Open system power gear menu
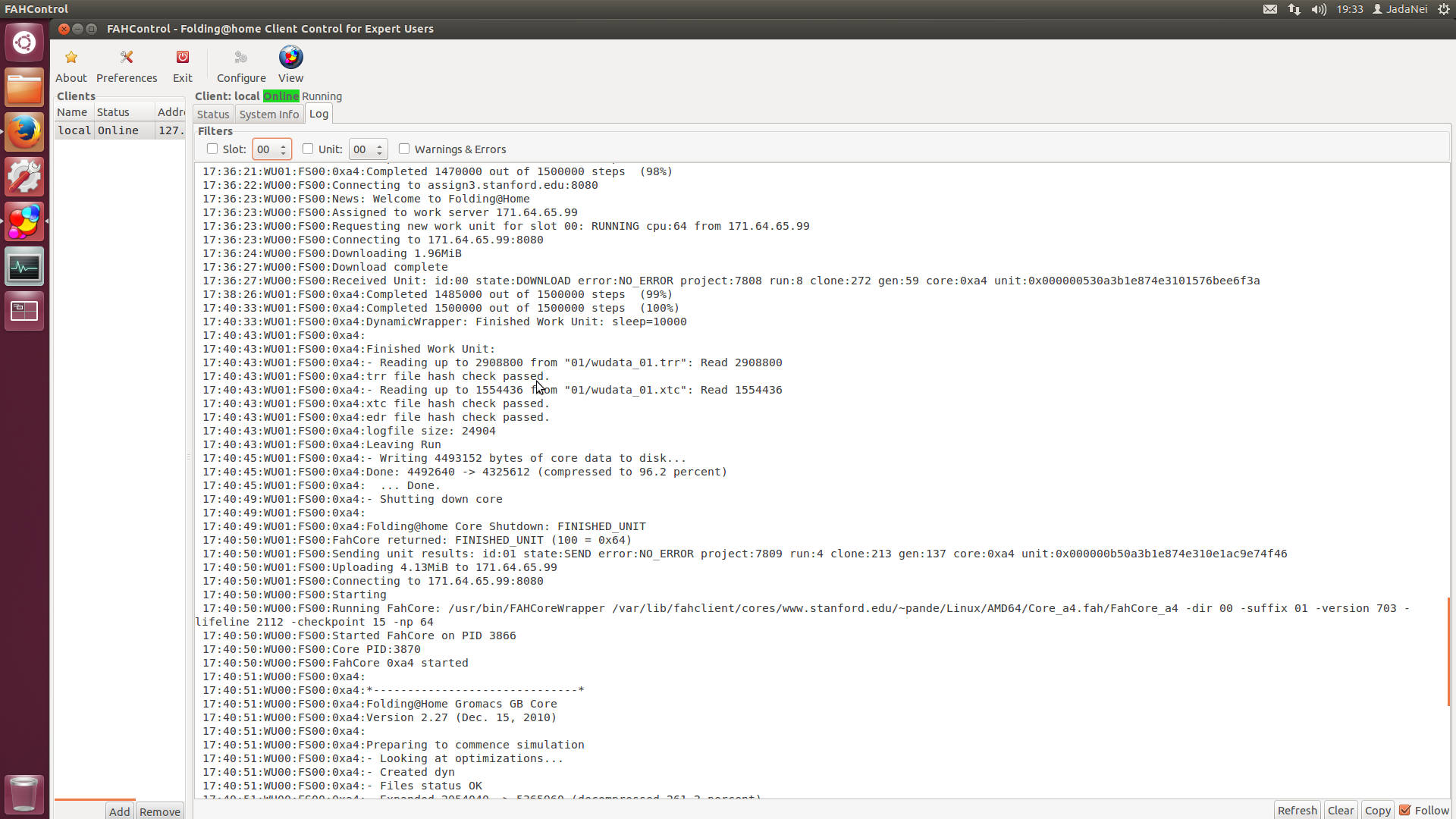The image size is (1456, 819). 1444,9
